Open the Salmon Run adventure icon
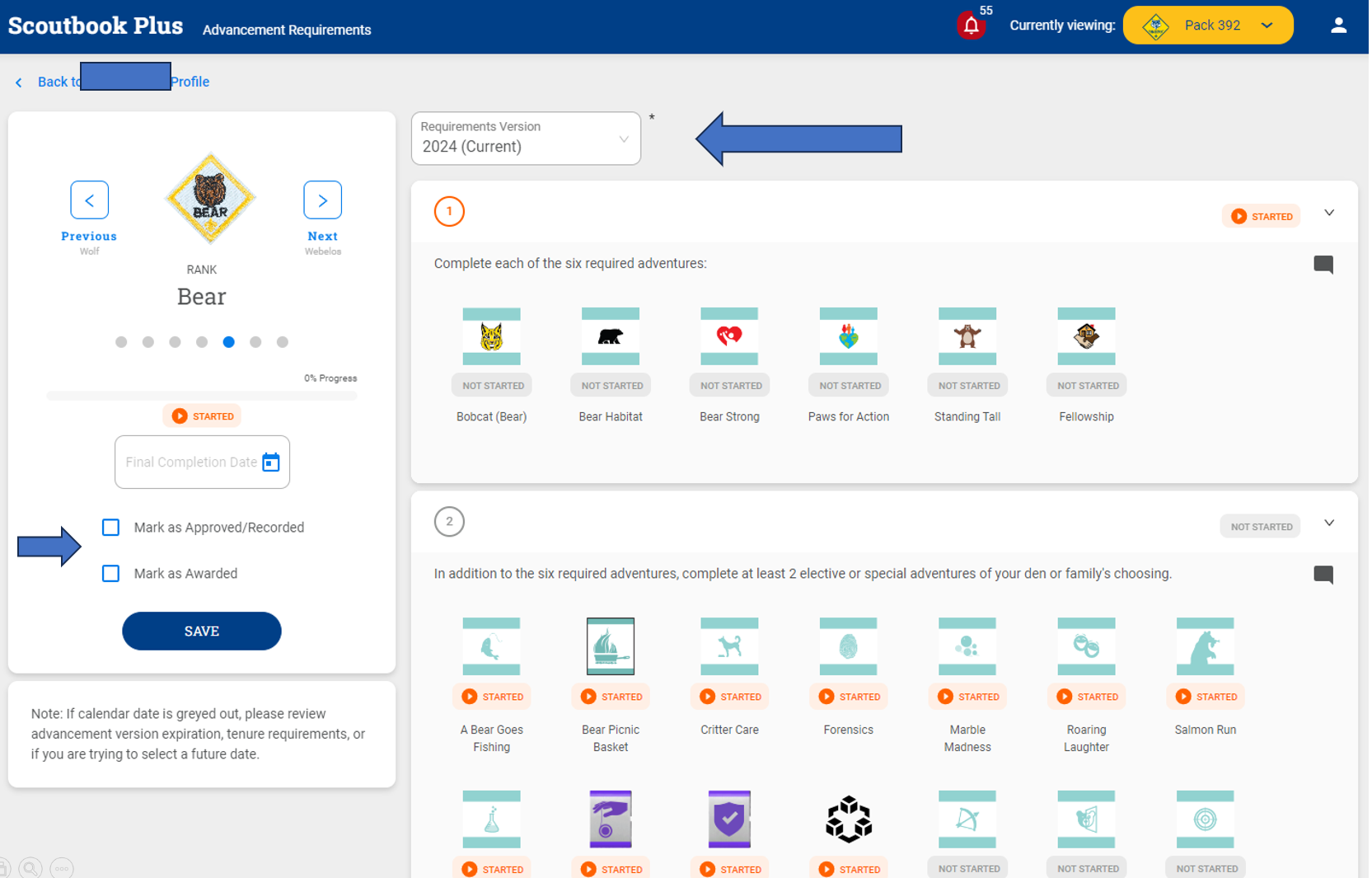Viewport: 1372px width, 878px height. click(x=1207, y=647)
